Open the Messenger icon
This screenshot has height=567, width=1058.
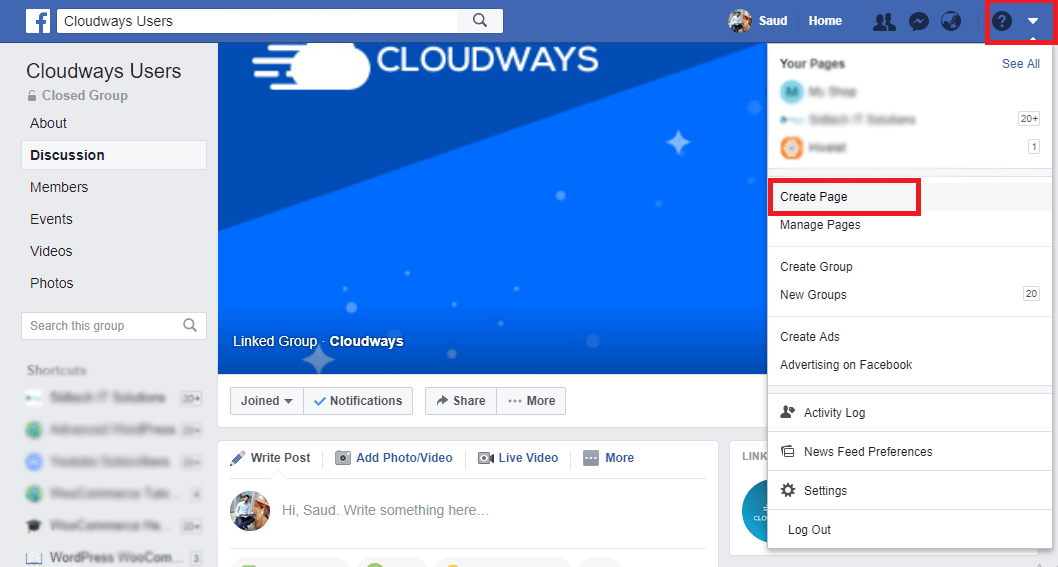click(x=918, y=22)
